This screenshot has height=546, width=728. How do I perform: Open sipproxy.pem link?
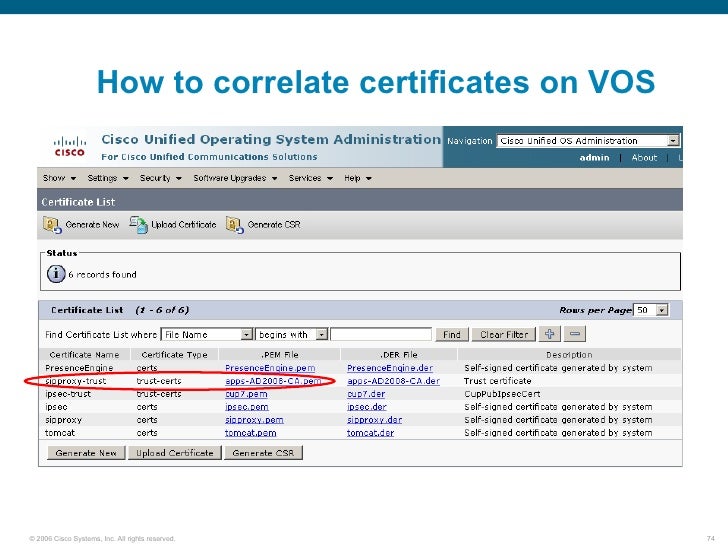tap(254, 420)
